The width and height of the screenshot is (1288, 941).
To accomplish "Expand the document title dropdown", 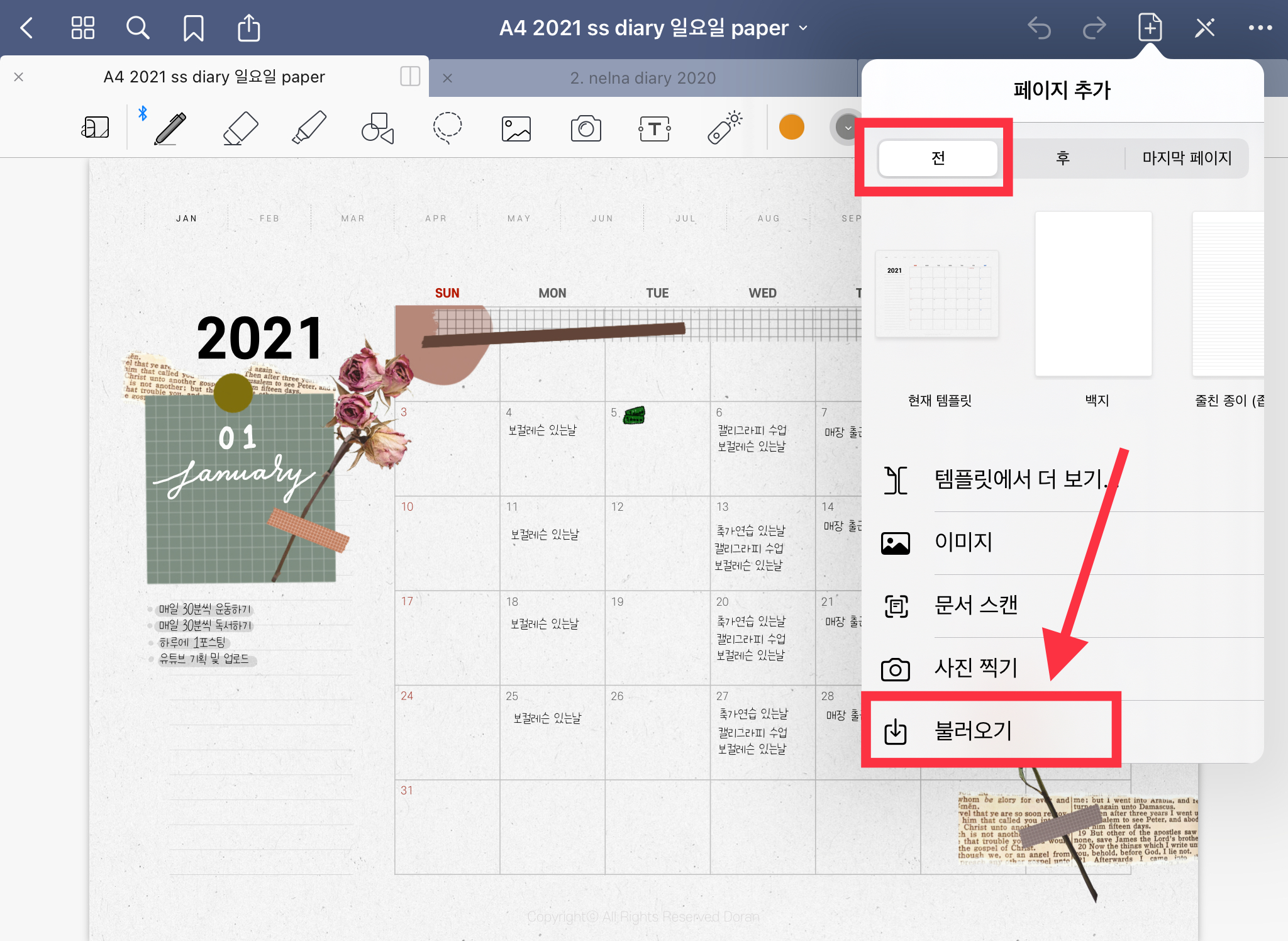I will point(803,28).
